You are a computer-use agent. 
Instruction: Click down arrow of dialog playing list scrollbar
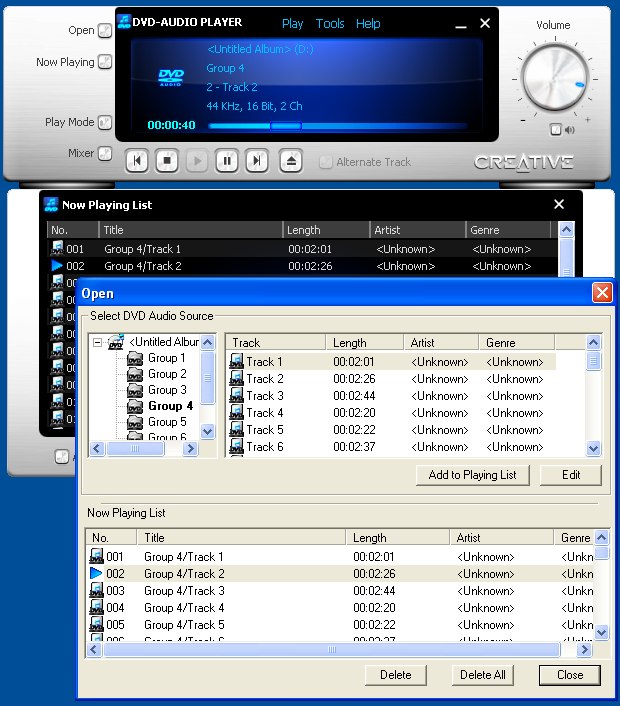click(x=602, y=632)
